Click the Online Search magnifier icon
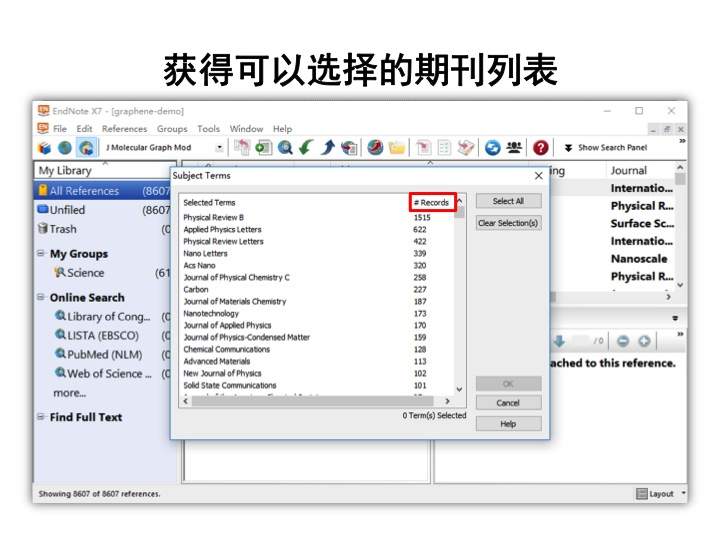Screen dimensions: 720x540 [x=285, y=147]
